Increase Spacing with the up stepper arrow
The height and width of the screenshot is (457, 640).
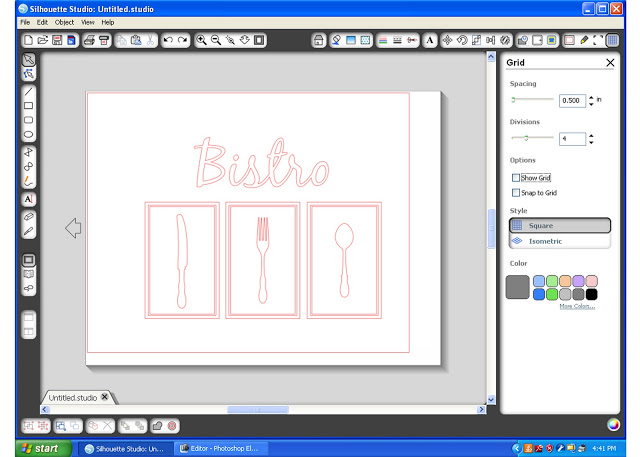591,98
